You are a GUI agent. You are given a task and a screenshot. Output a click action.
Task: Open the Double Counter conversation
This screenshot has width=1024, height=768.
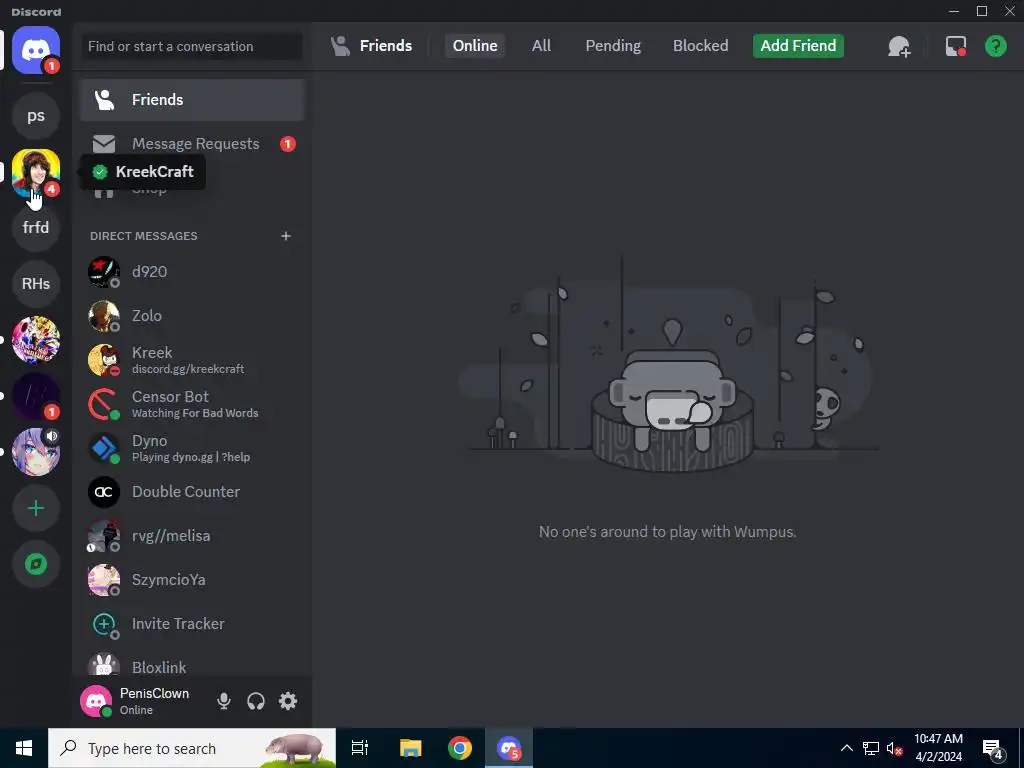(x=192, y=492)
